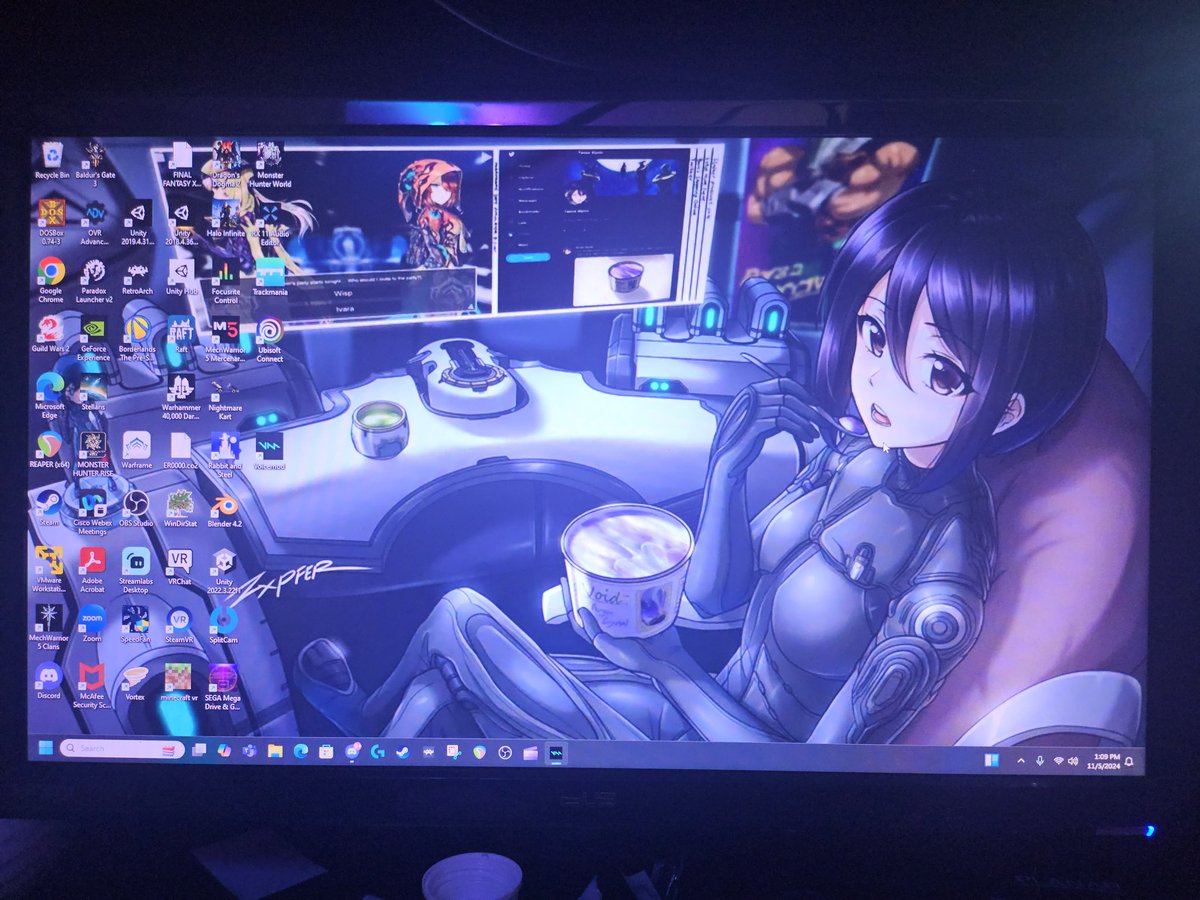
Task: Open File Explorer from taskbar
Action: pyautogui.click(x=275, y=750)
